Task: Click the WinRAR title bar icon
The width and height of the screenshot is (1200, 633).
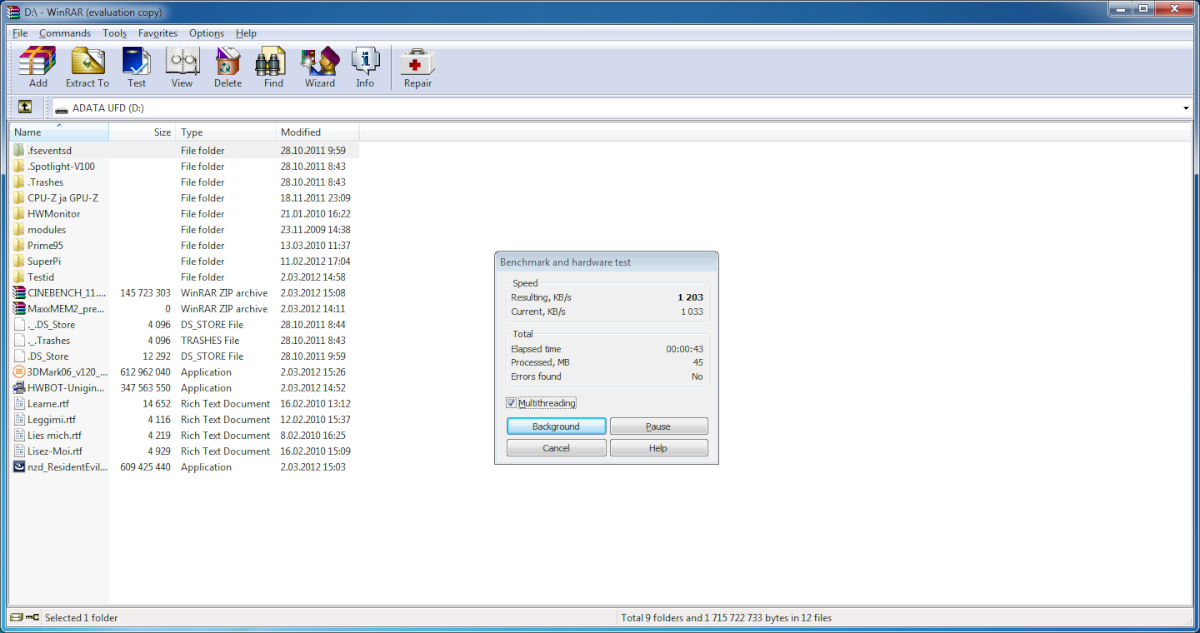Action: coord(13,12)
